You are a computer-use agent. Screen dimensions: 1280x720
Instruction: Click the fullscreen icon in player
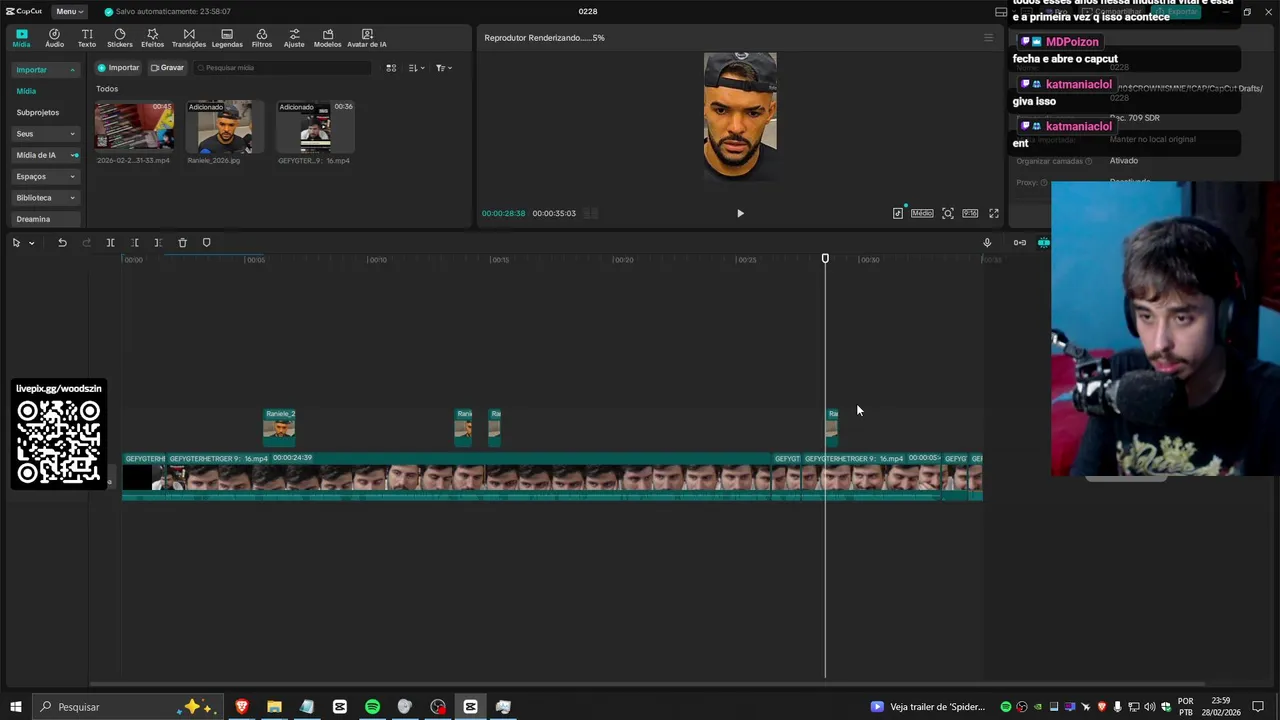(994, 213)
